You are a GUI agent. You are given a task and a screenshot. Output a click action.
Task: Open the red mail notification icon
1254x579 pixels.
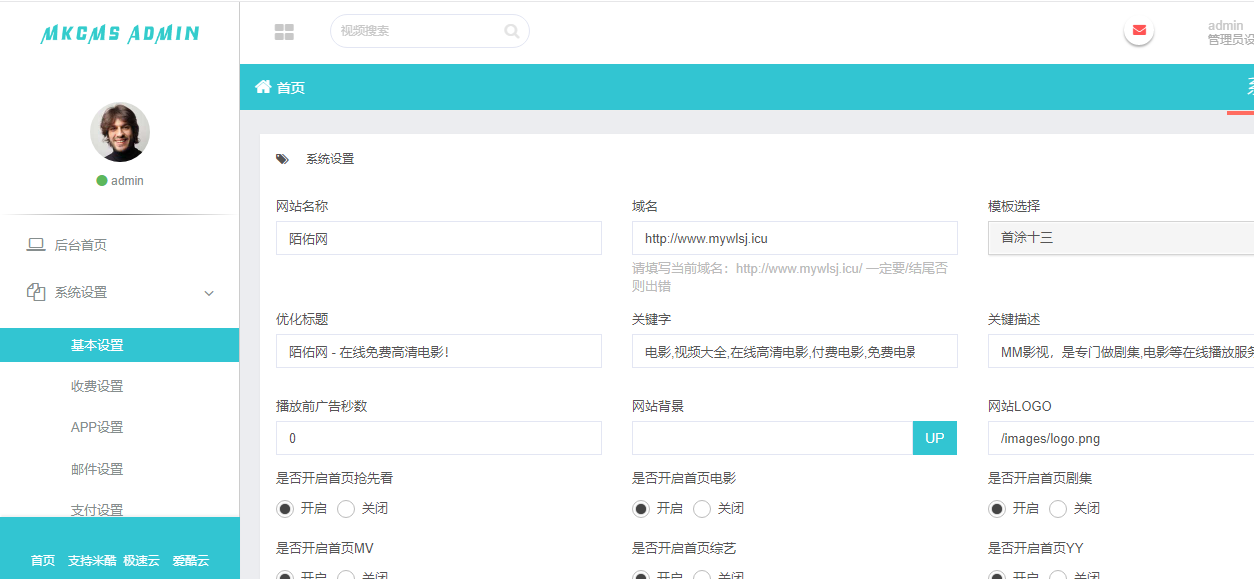click(1138, 30)
